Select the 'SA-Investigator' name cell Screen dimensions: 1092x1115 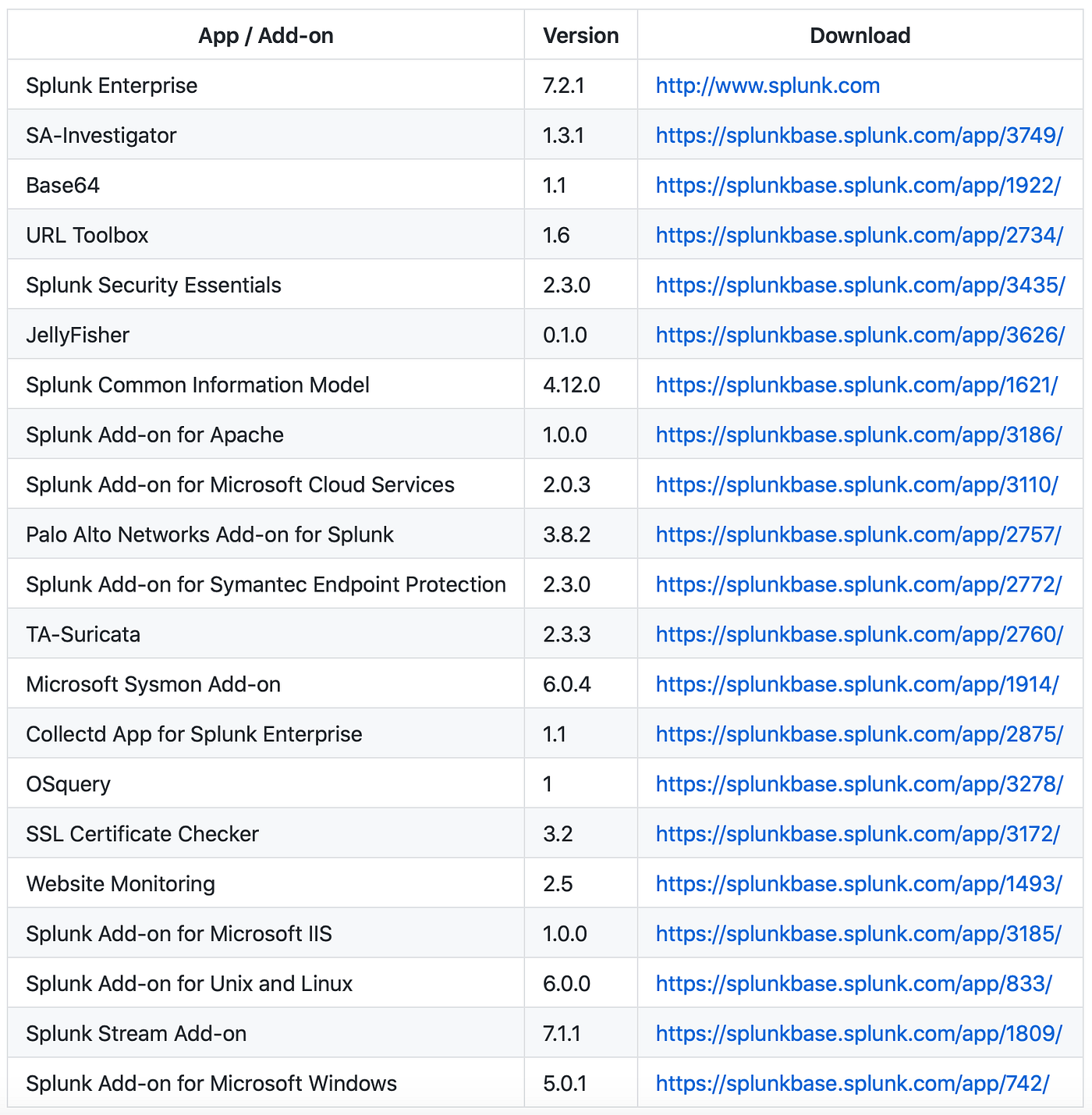coord(266,135)
